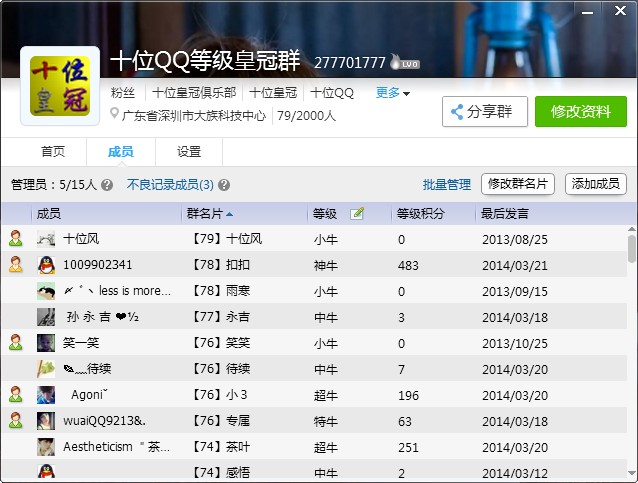The image size is (638, 483).
Task: Click avatar of member less is more
Action: (x=46, y=291)
